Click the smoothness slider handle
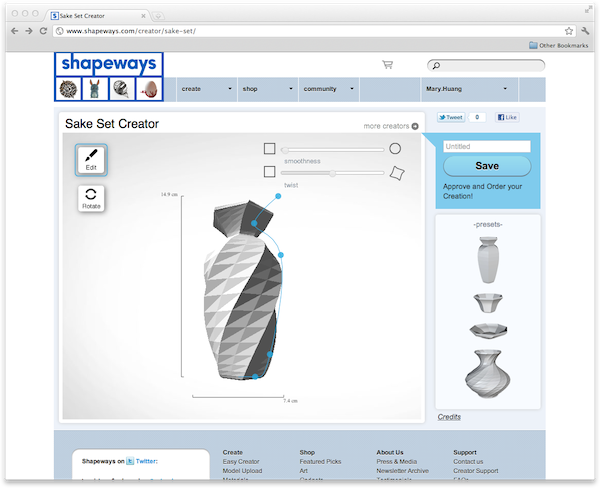600x488 pixels. tap(285, 150)
